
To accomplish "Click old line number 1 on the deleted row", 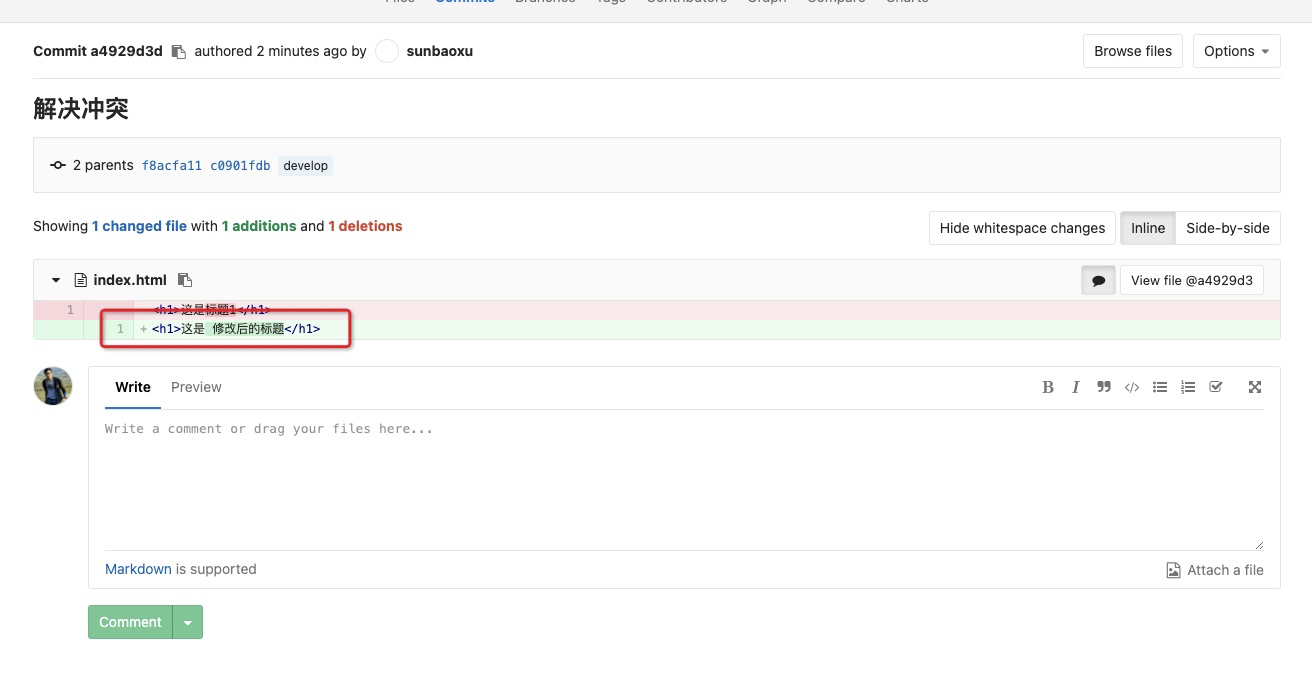I will 70,310.
